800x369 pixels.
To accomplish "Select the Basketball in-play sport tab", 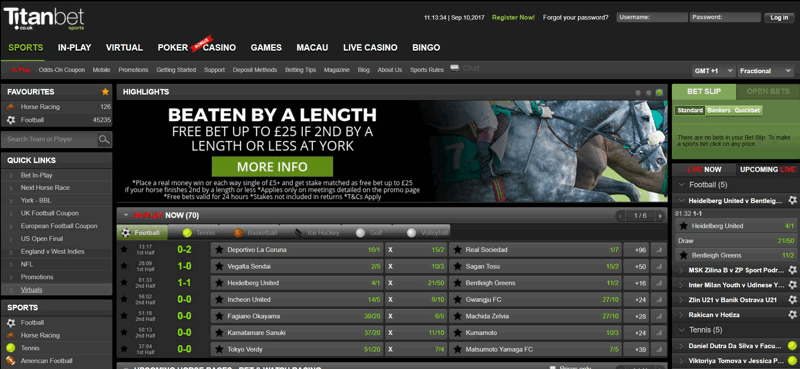I will click(256, 233).
